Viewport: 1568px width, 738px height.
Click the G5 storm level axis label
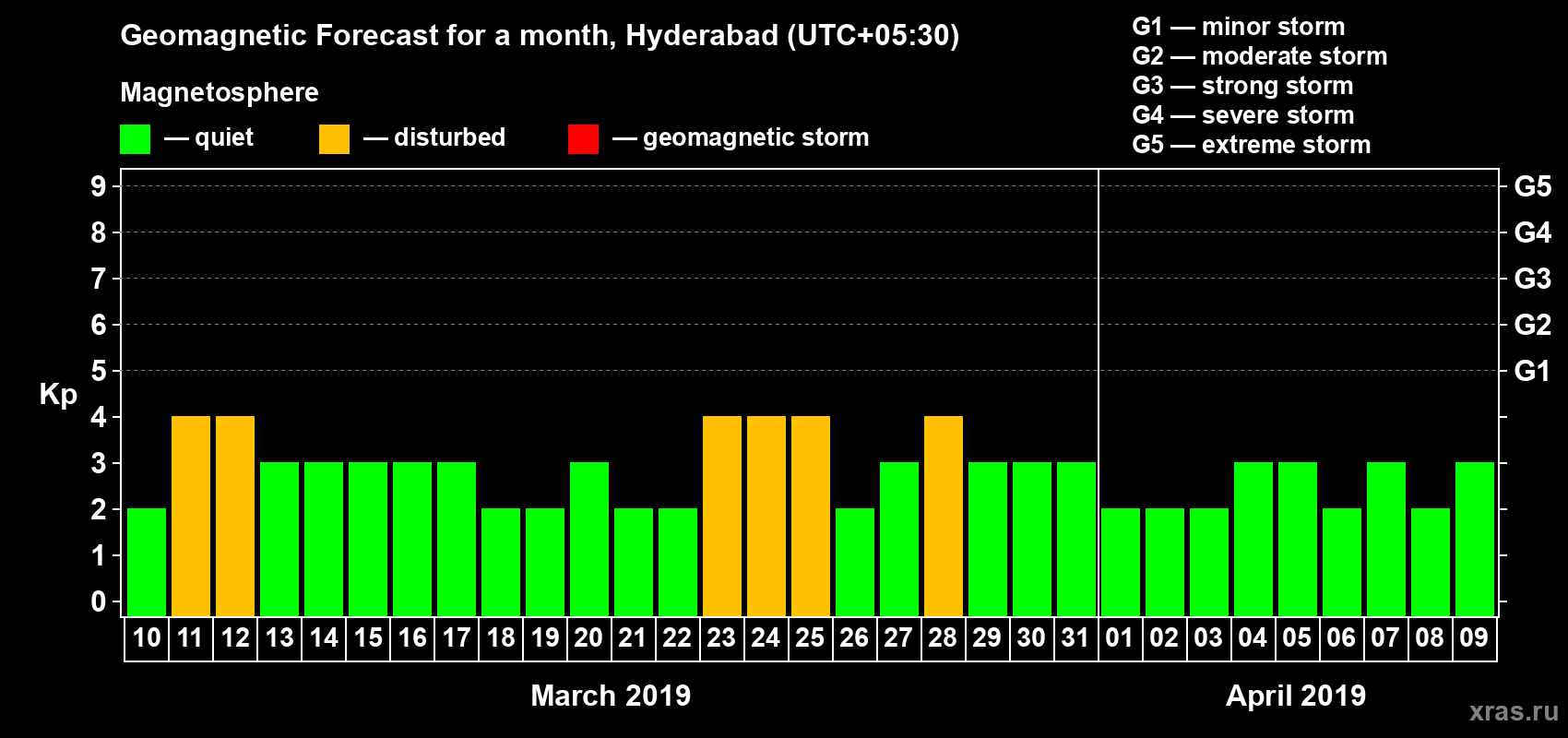pyautogui.click(x=1532, y=186)
